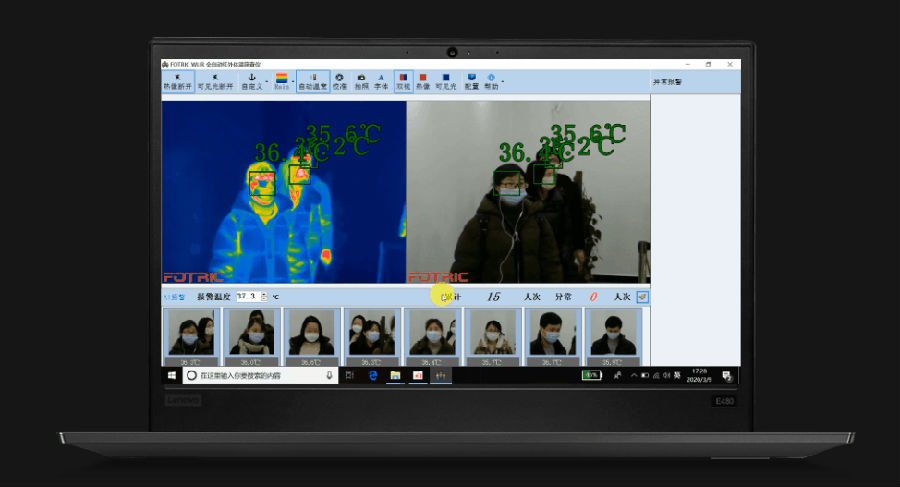Open face thumbnail labeled 36.4℃
This screenshot has height=487, width=900.
[432, 337]
